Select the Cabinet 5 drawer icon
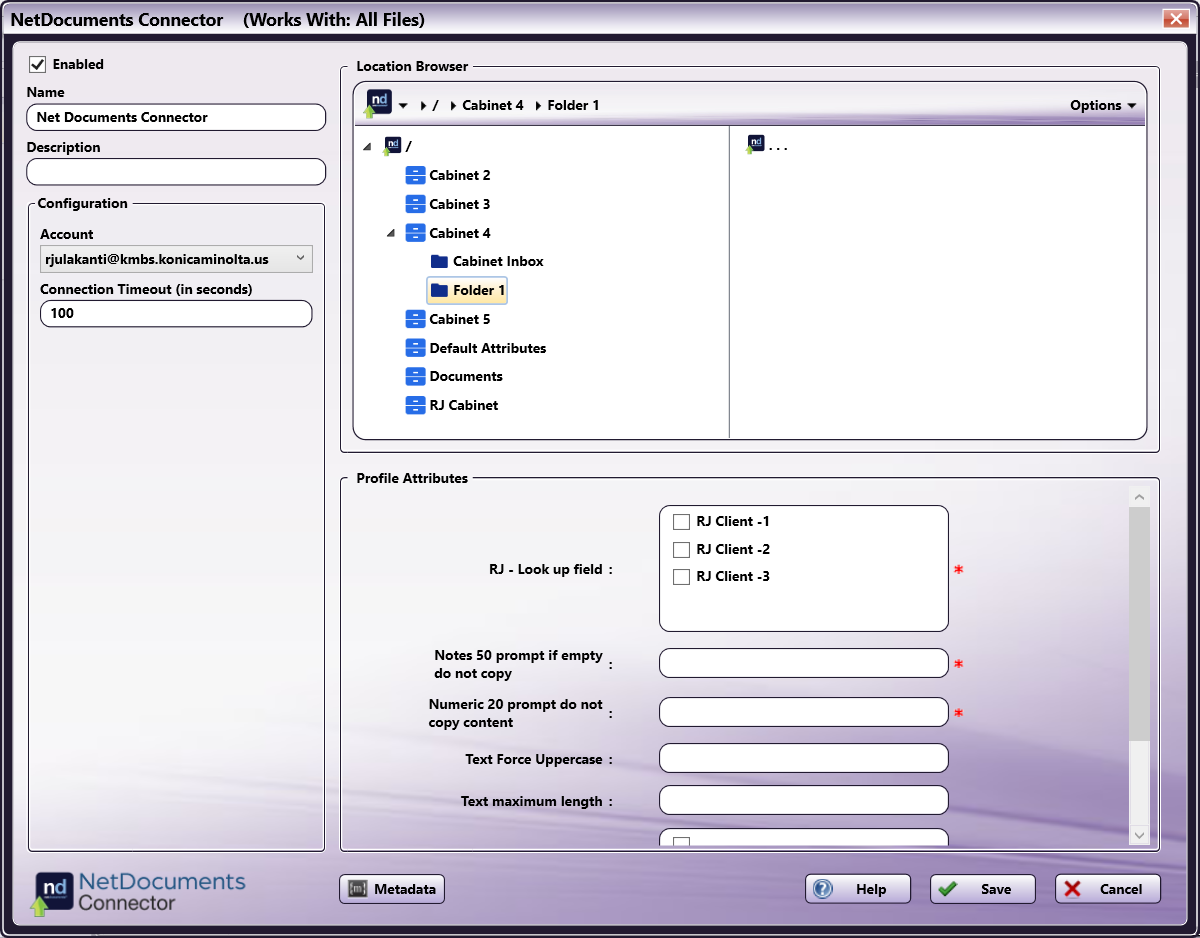Screen dimensions: 1200x938 (x=416, y=319)
